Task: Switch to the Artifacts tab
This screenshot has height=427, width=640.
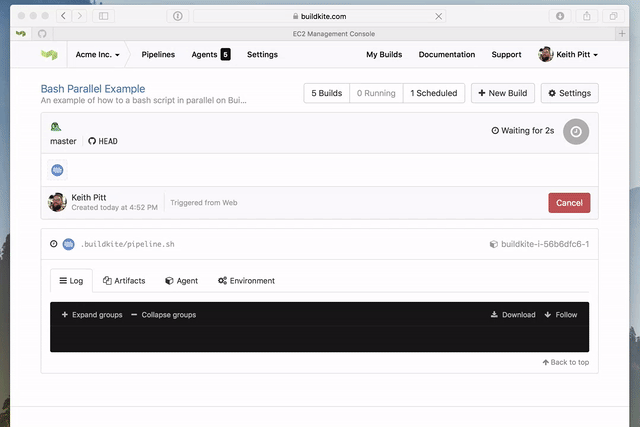Action: (124, 280)
